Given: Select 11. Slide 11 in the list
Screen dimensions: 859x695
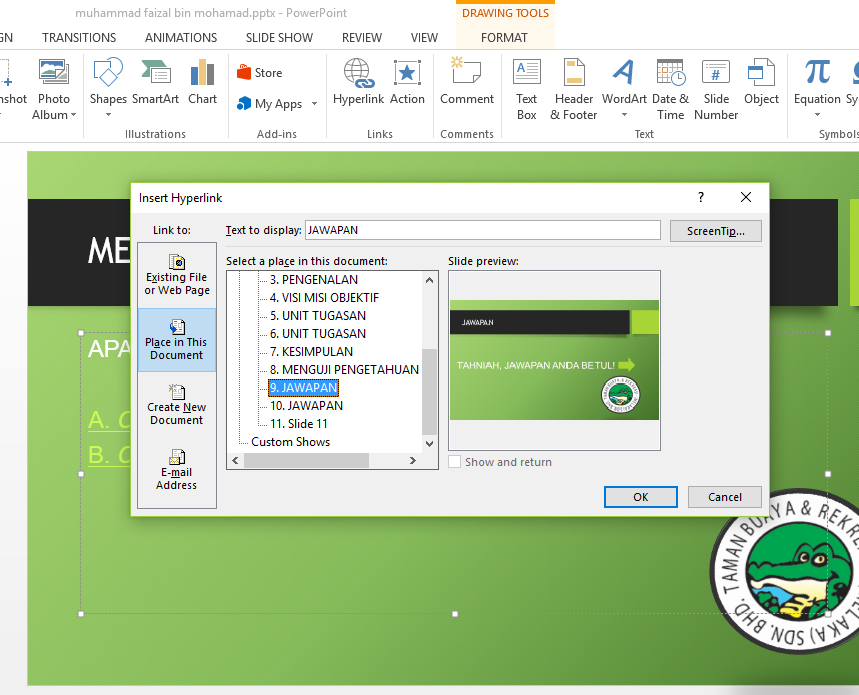Looking at the screenshot, I should click(299, 424).
